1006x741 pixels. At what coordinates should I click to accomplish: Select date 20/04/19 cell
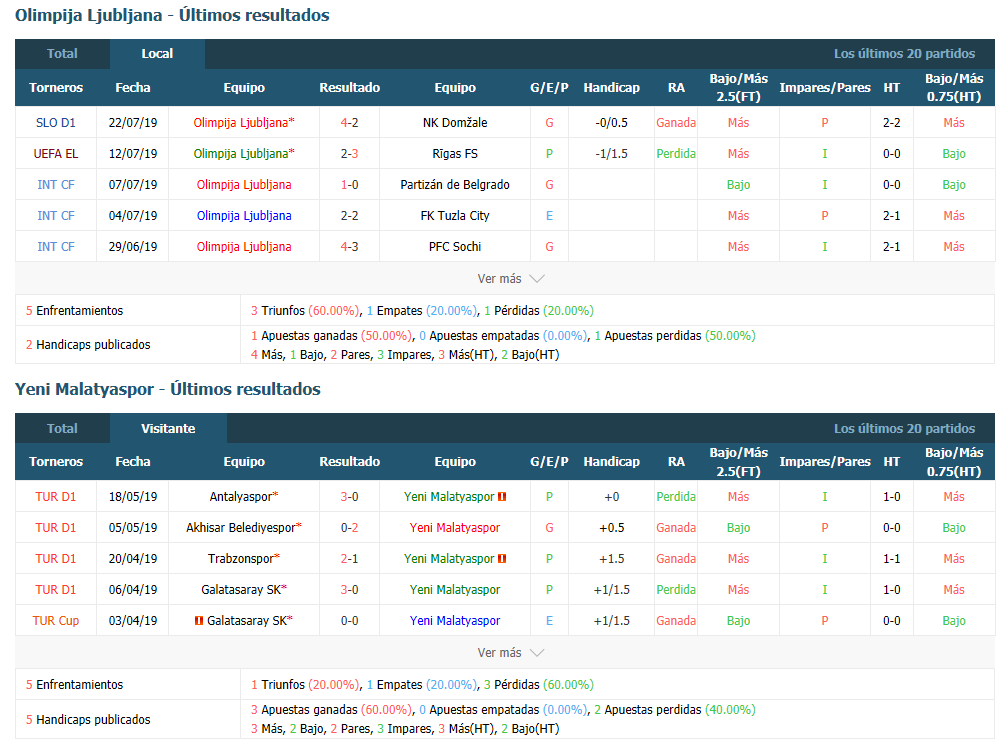click(133, 559)
